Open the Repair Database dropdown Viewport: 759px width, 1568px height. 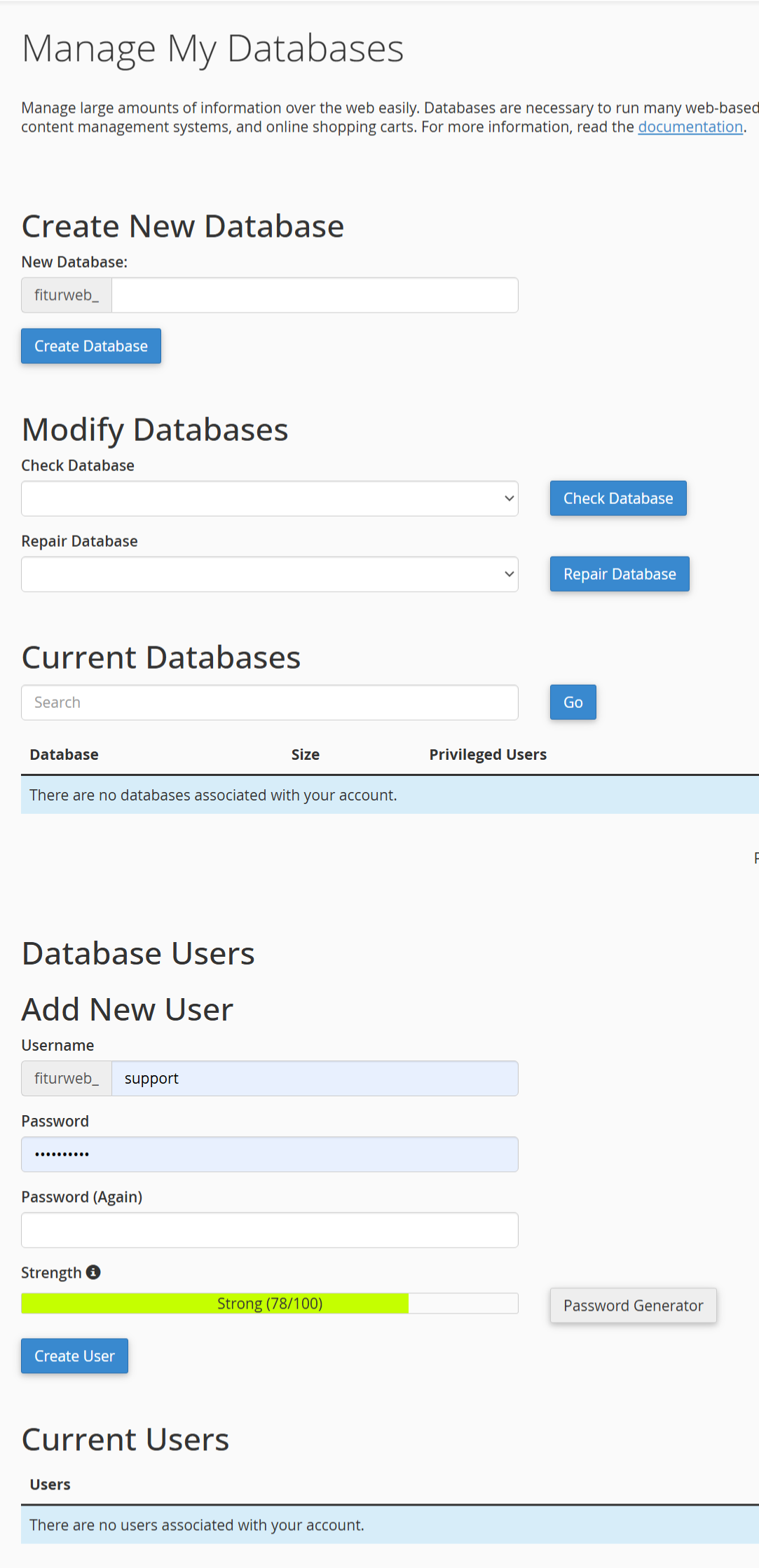point(270,574)
